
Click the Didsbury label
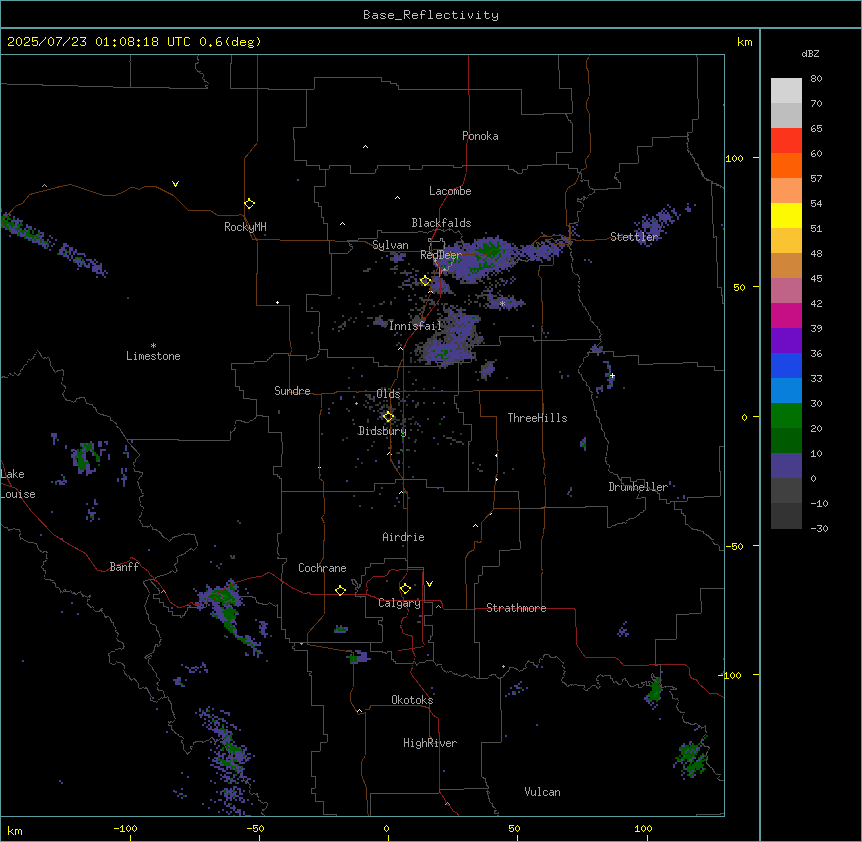(x=383, y=431)
